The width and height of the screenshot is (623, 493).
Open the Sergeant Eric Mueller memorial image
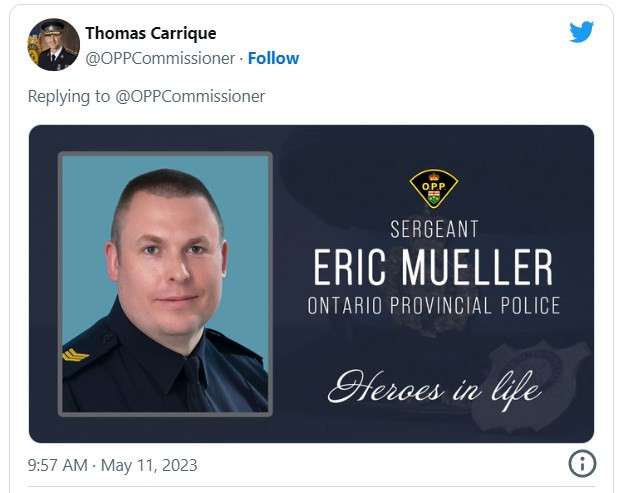coord(312,284)
